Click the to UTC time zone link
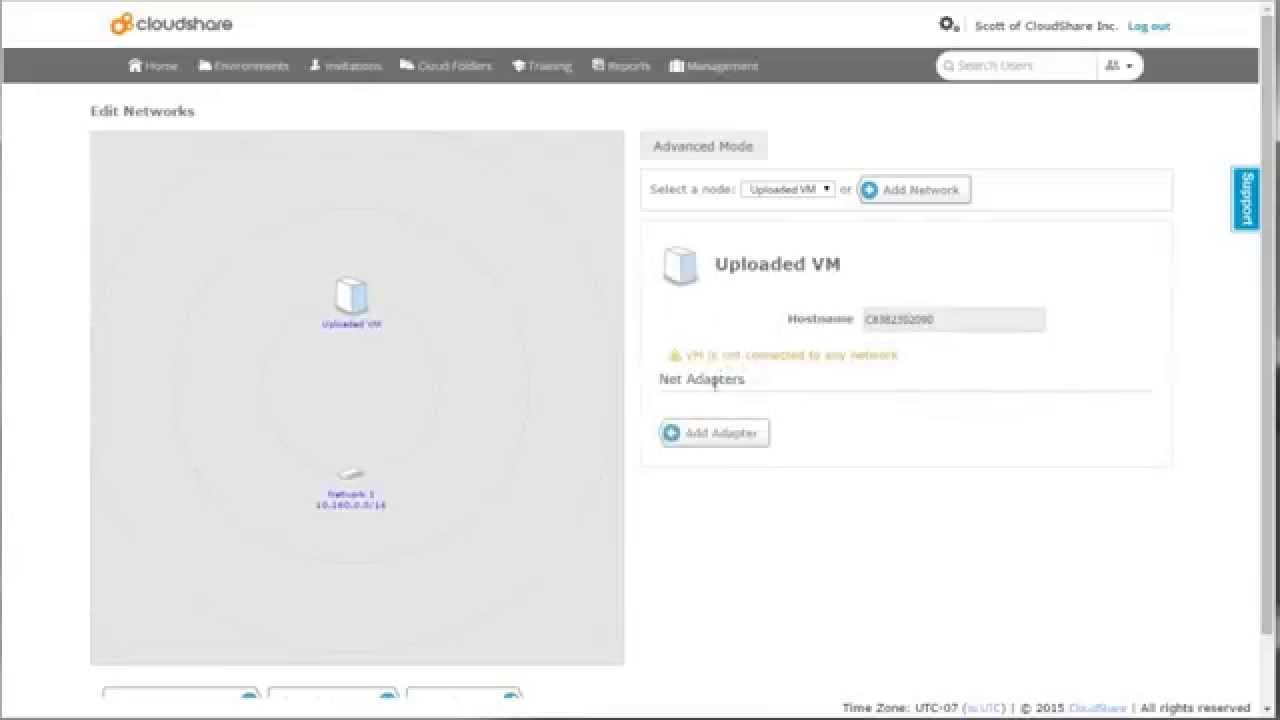 pyautogui.click(x=983, y=708)
